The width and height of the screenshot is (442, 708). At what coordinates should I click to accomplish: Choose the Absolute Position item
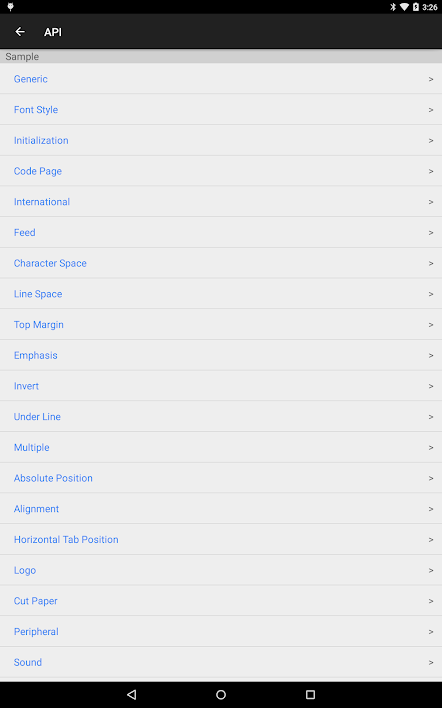click(x=221, y=478)
